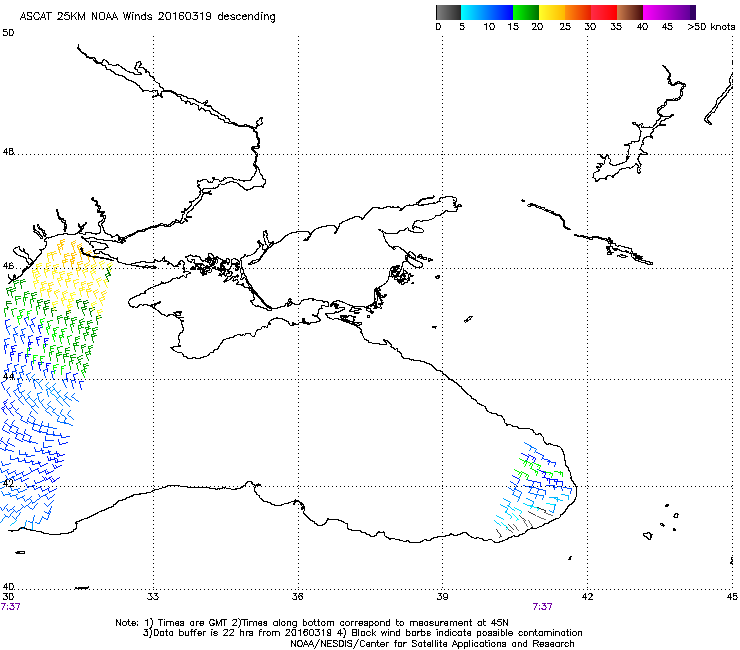Click the latitude label '50'

8,33
